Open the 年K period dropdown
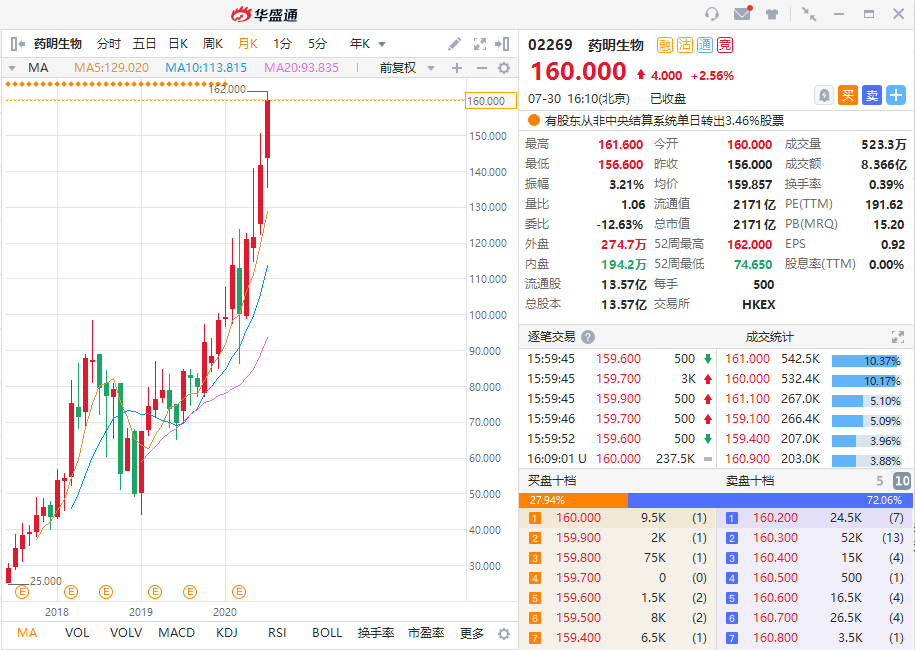 [368, 44]
